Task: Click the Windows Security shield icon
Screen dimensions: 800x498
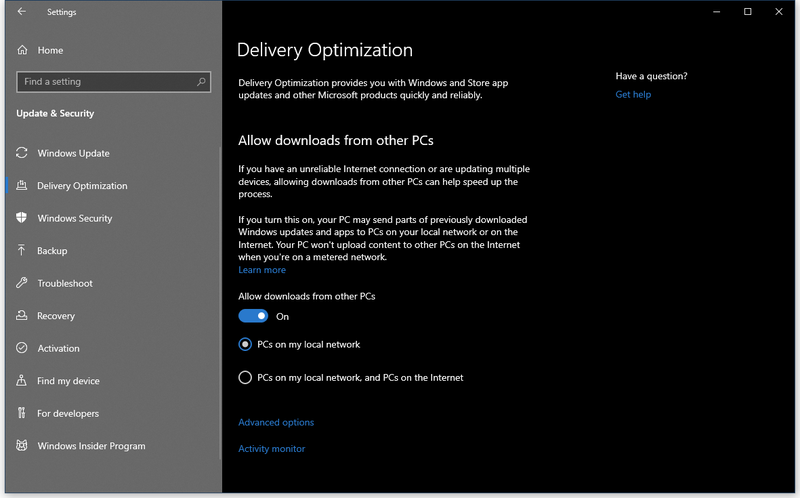Action: click(x=21, y=218)
